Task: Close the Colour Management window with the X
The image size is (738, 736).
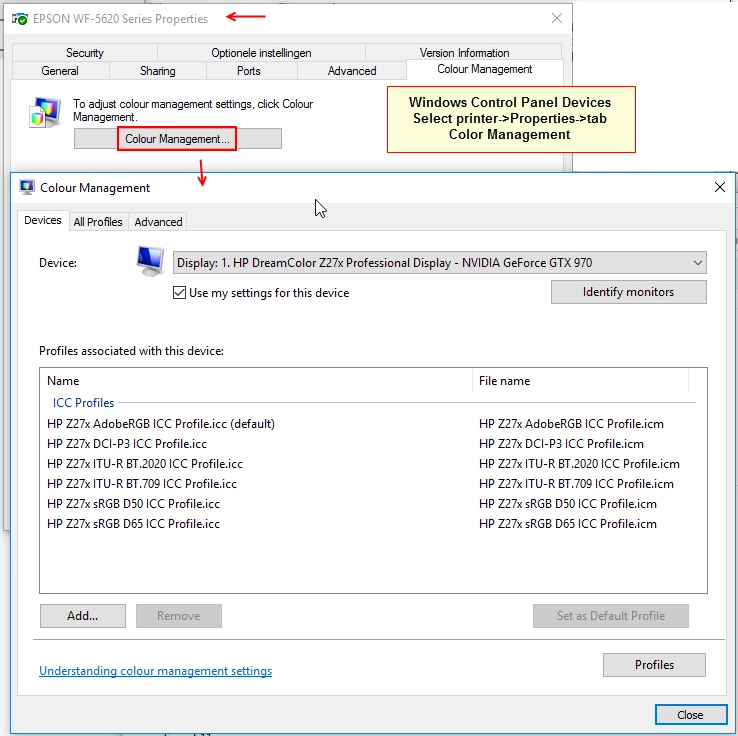Action: (x=720, y=187)
